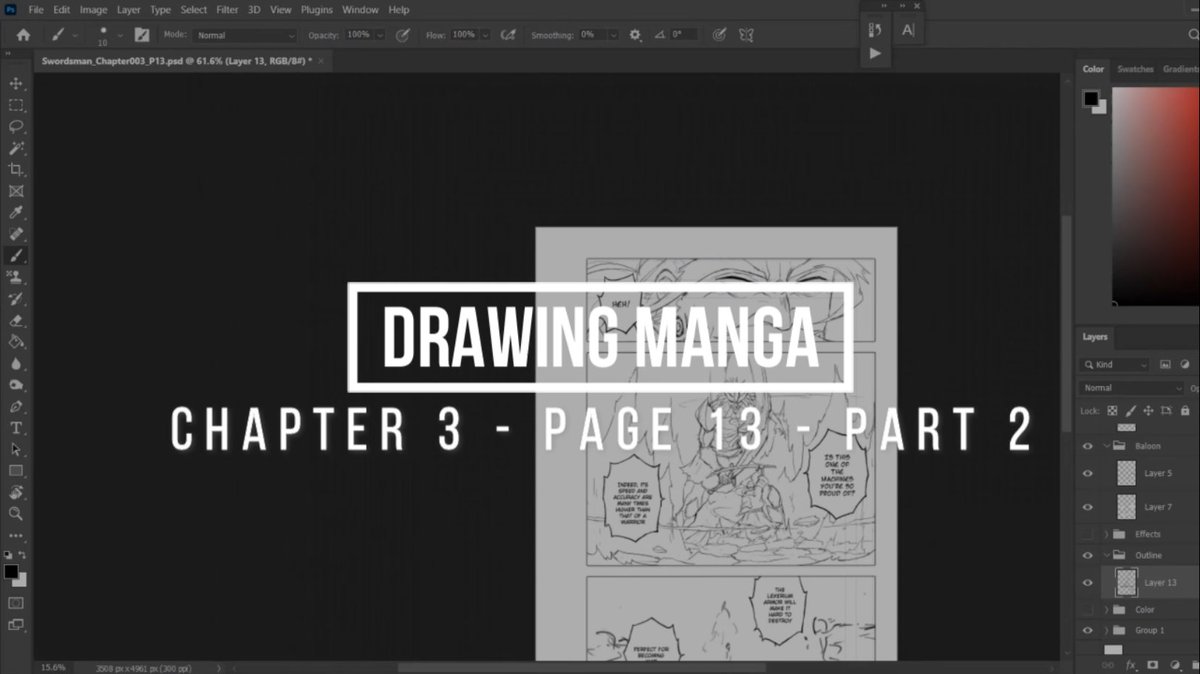
Task: Click the foreground color swatch in toolbar
Action: [10, 571]
